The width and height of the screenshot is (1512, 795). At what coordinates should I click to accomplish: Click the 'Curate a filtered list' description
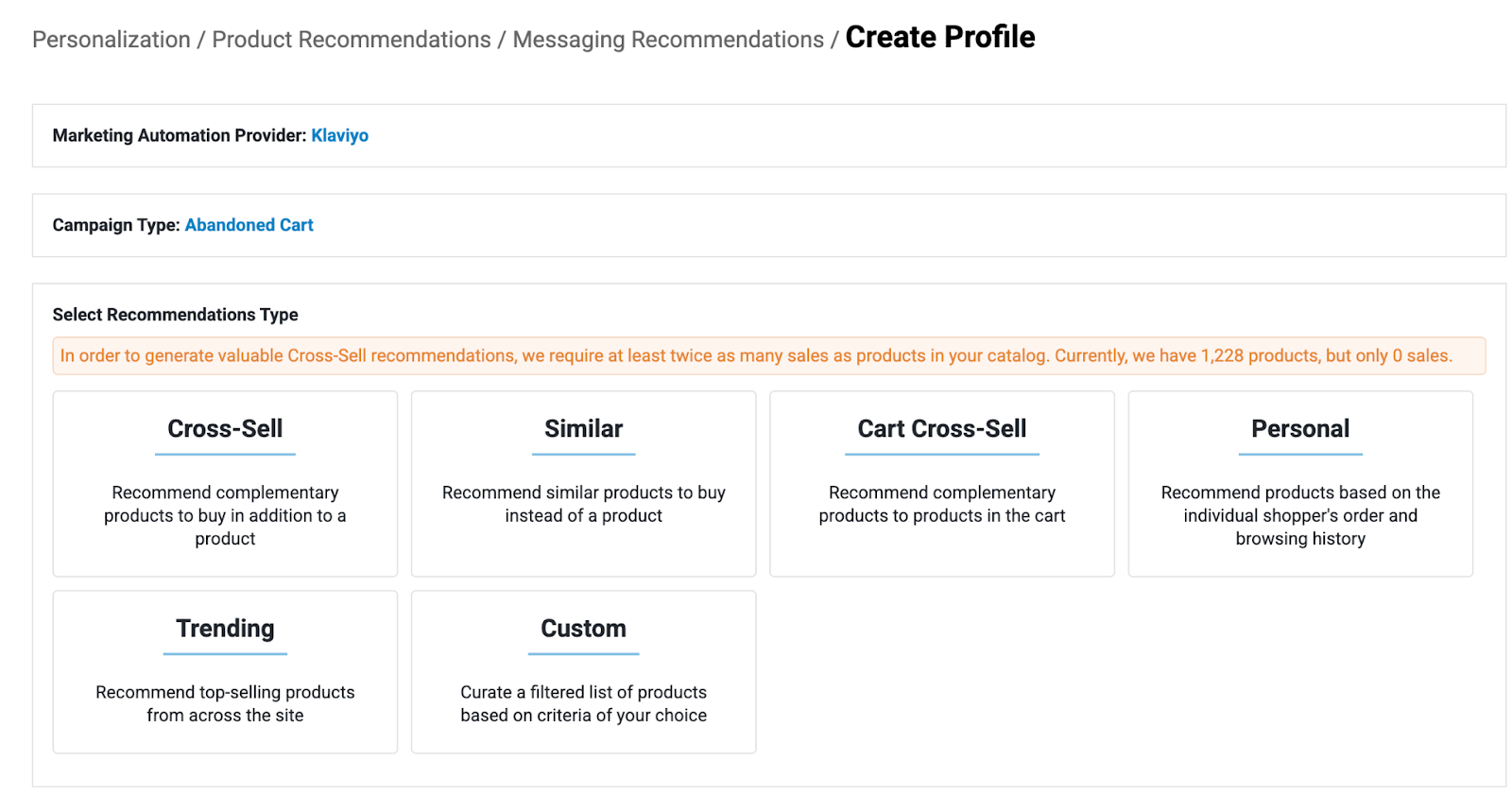583,703
